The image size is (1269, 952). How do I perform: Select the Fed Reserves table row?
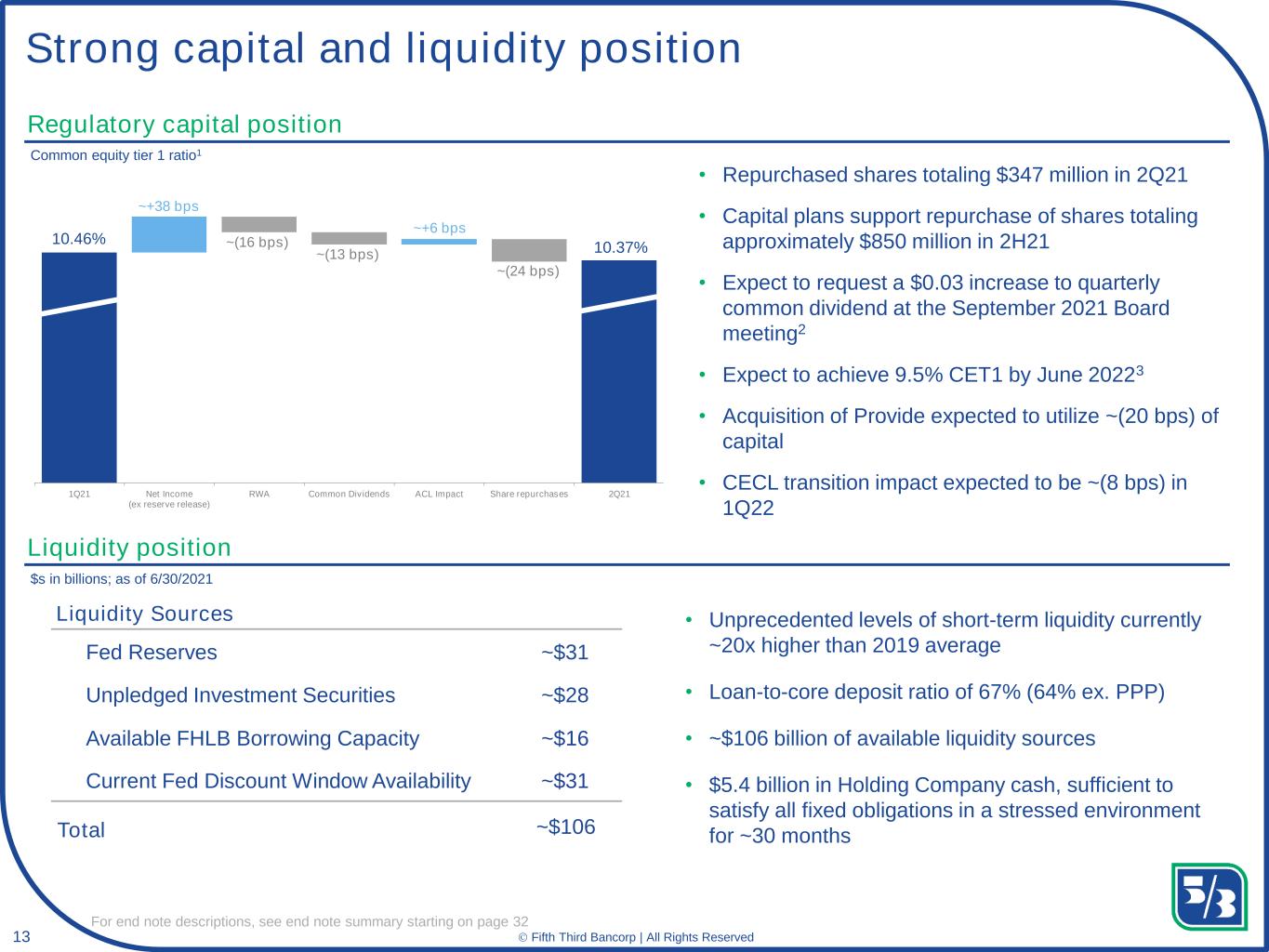point(337,653)
